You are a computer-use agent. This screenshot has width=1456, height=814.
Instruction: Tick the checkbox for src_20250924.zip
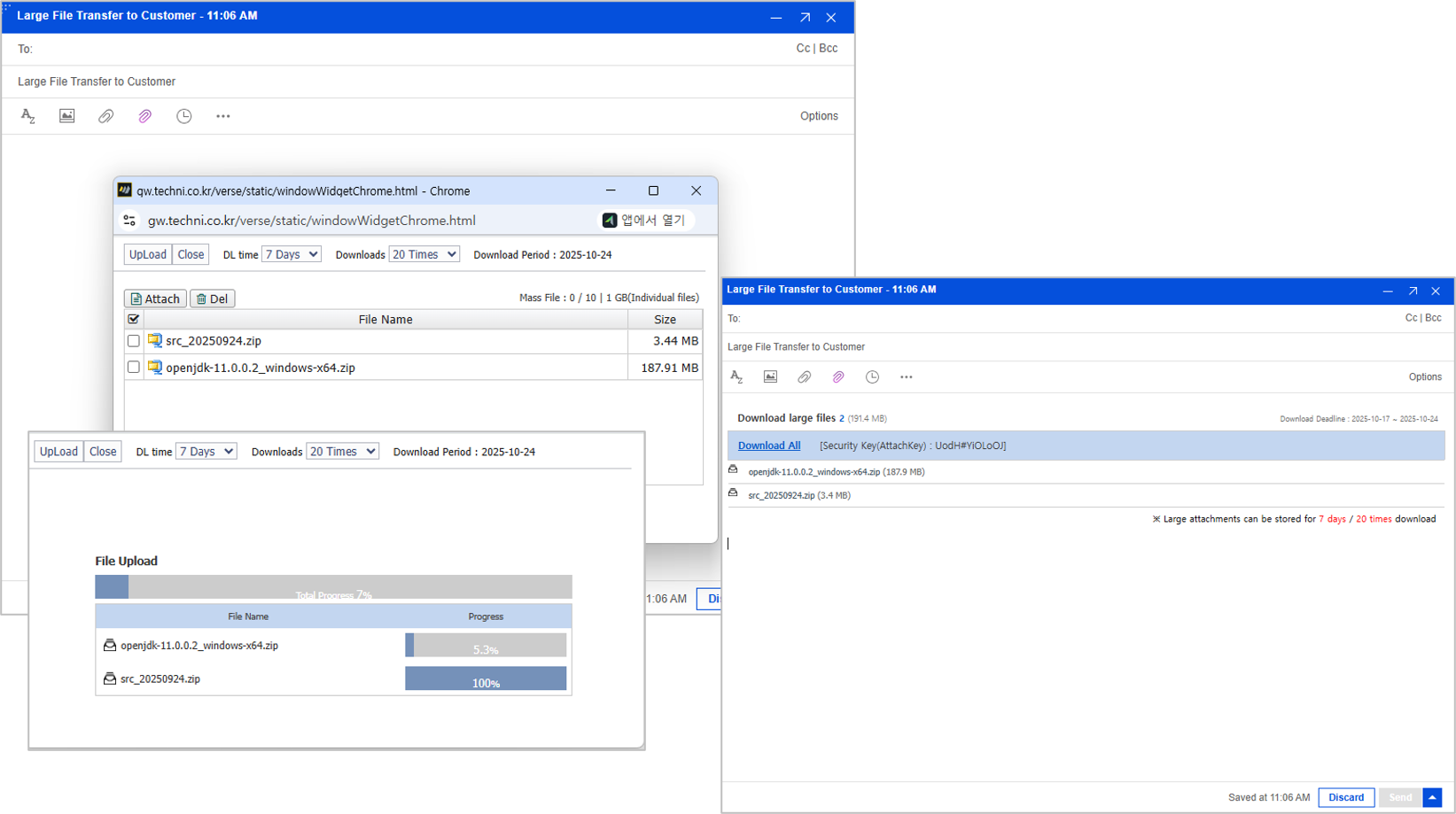pyautogui.click(x=134, y=341)
